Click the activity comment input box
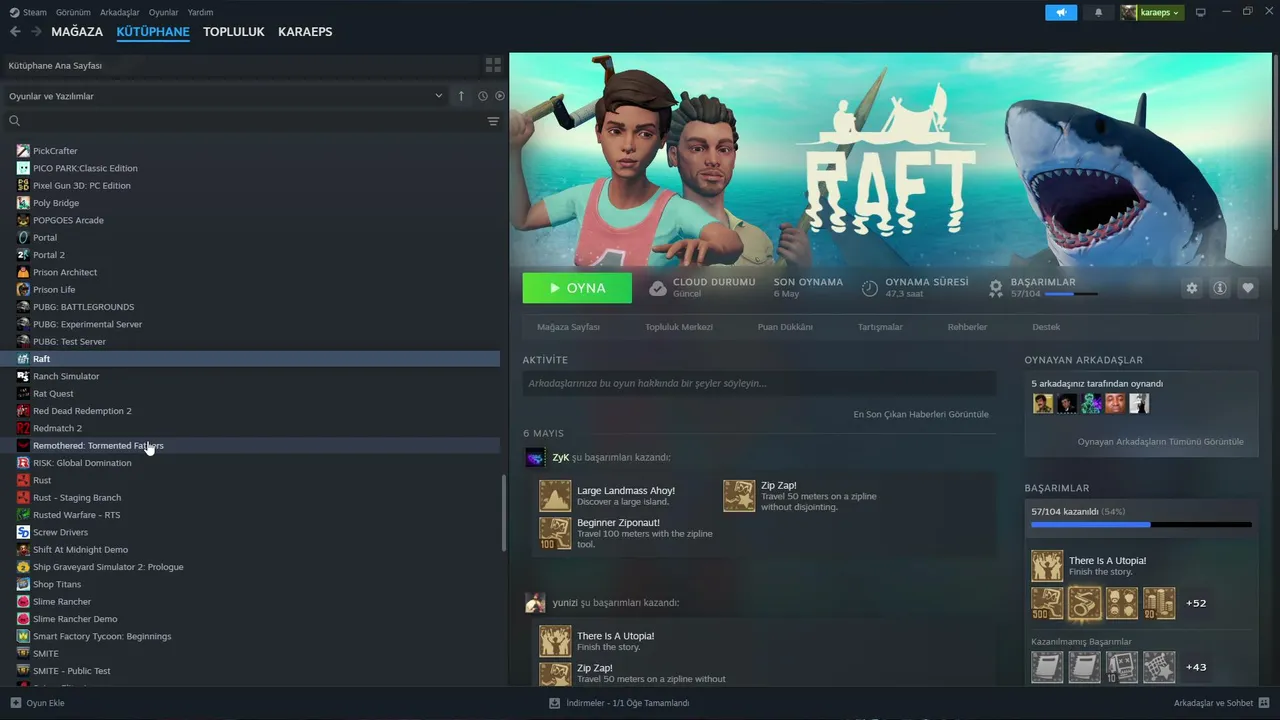The image size is (1280, 720). pos(759,383)
